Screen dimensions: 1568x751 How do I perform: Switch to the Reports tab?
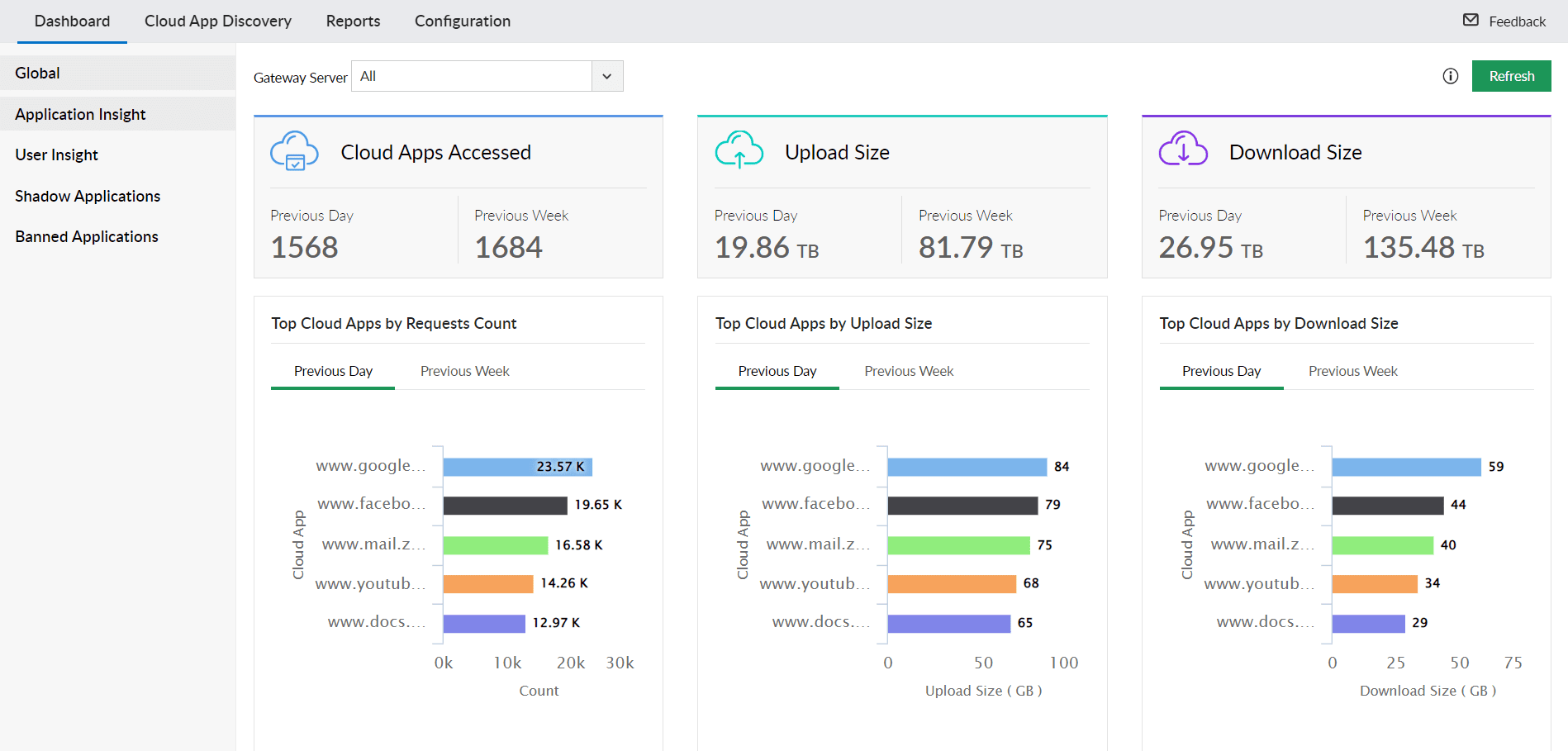click(353, 21)
